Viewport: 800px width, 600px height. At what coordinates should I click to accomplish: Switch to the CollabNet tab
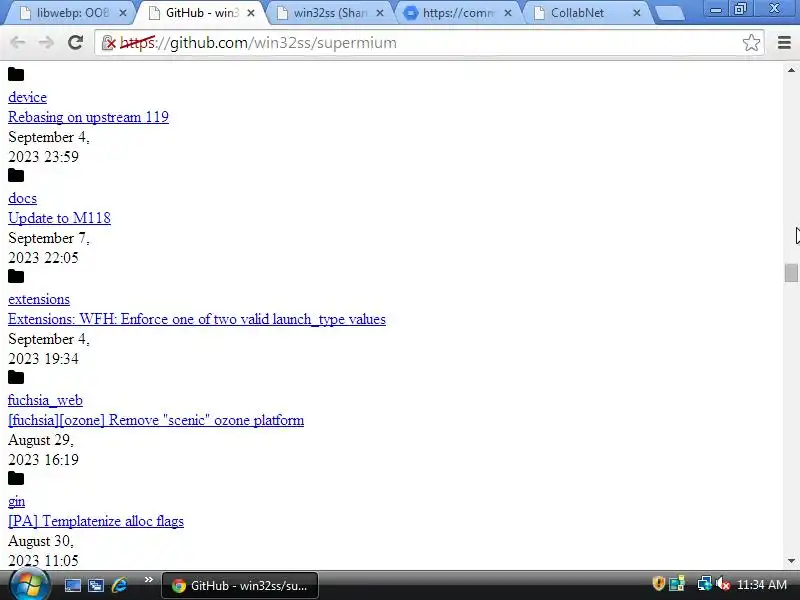(577, 13)
